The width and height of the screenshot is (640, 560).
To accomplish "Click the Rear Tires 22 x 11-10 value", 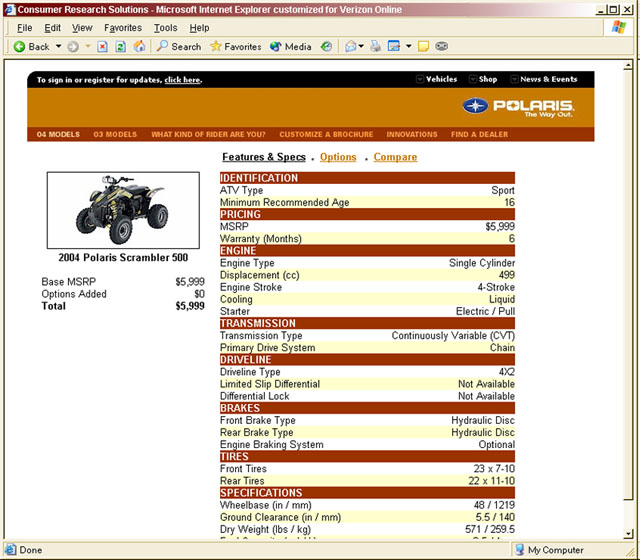I will (x=491, y=481).
